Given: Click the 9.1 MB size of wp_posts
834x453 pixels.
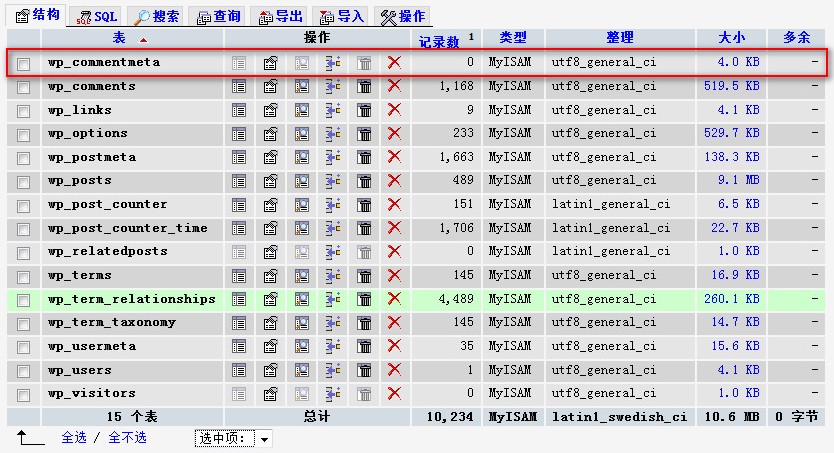Looking at the screenshot, I should click(x=739, y=180).
